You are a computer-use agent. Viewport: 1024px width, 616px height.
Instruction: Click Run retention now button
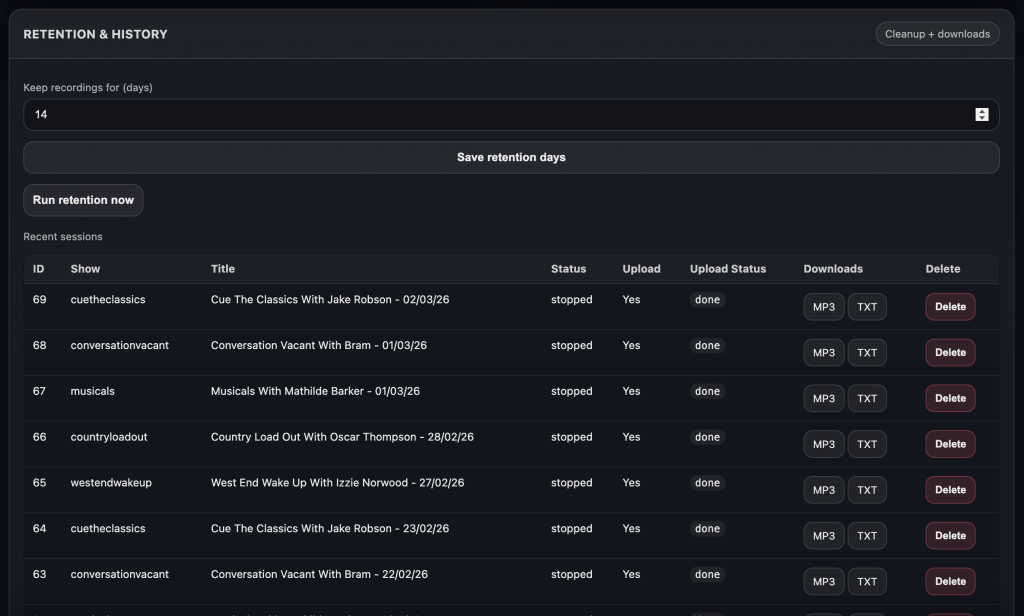83,200
